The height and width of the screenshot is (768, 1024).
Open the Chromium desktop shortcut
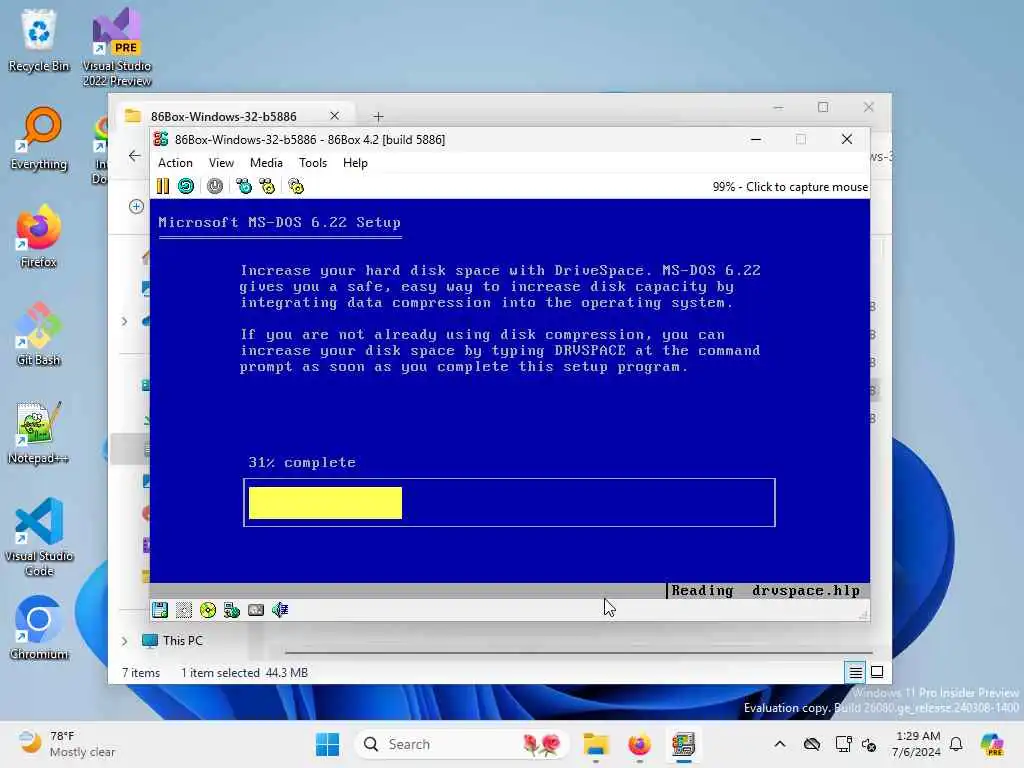tap(39, 628)
